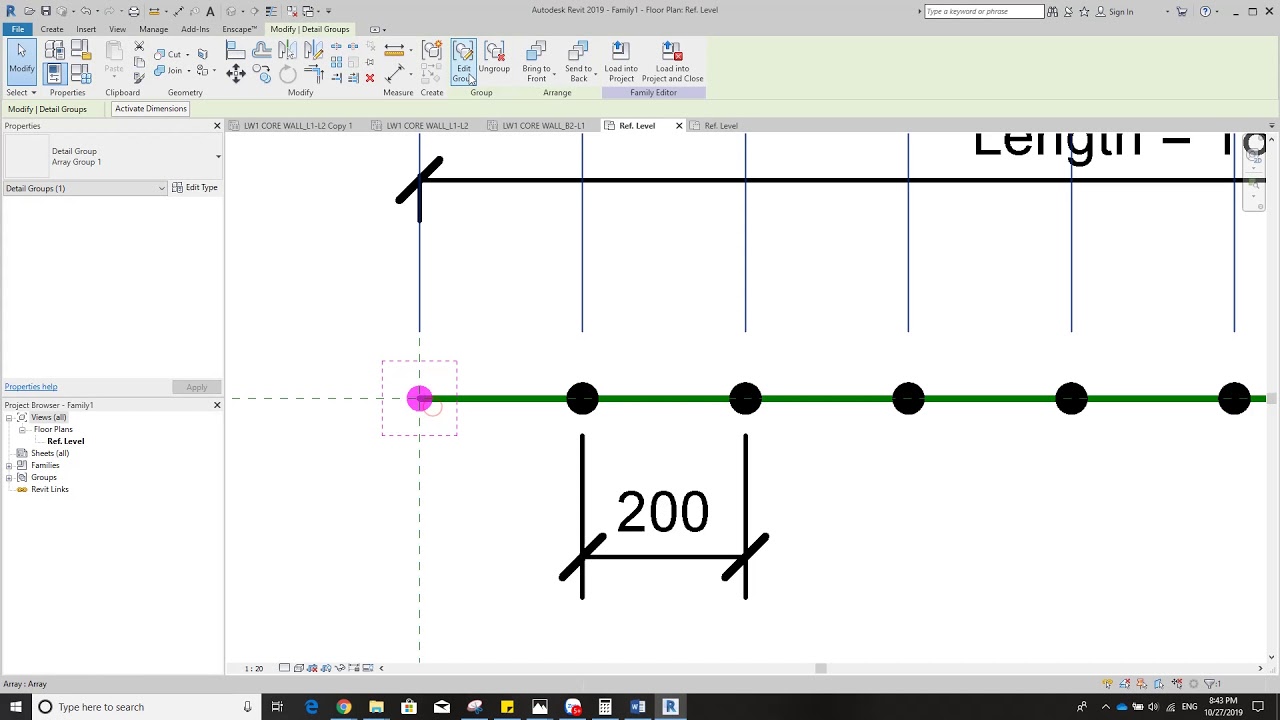
Task: Click Undo in the quick access toolbar
Action: 85,11
